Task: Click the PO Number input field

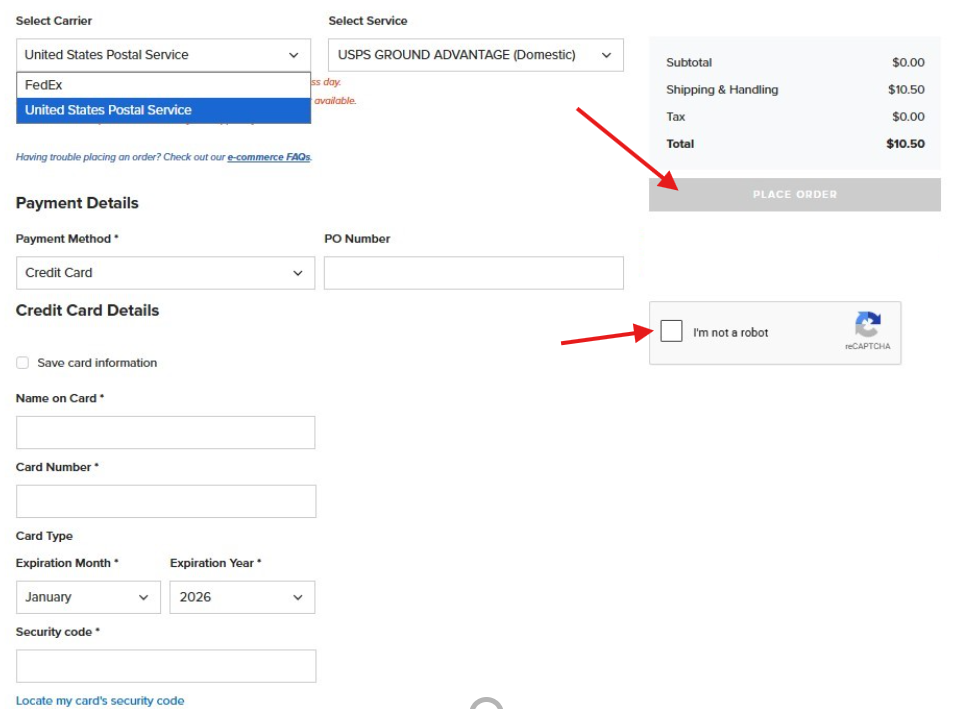Action: click(x=474, y=273)
